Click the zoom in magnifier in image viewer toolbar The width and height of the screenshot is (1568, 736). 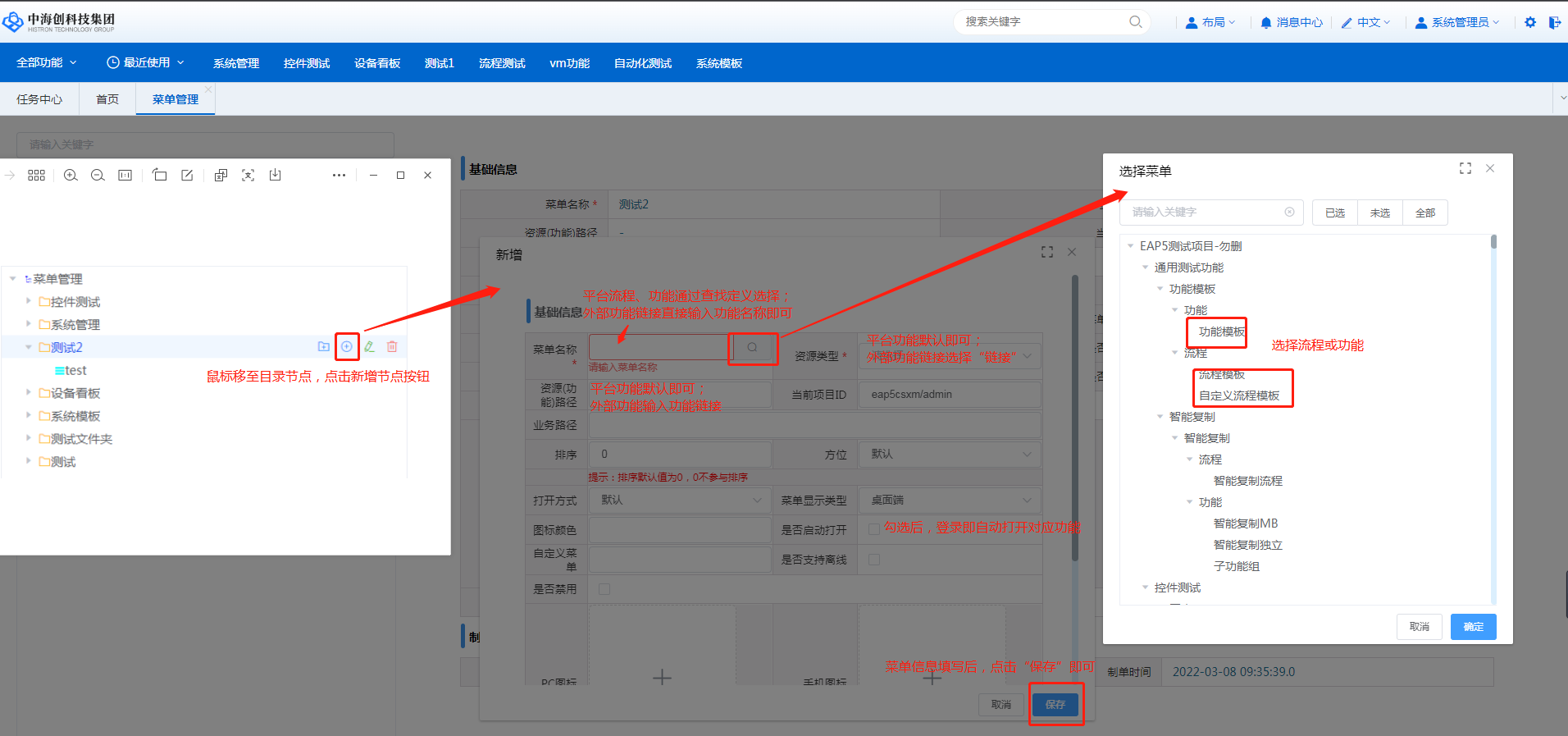pyautogui.click(x=71, y=176)
